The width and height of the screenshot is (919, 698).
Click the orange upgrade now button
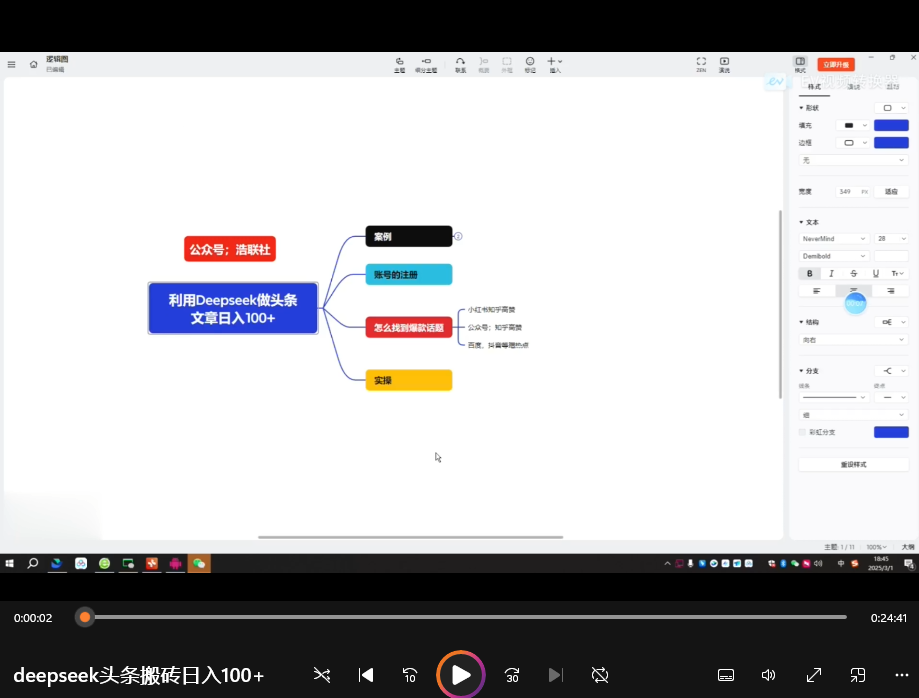(836, 64)
